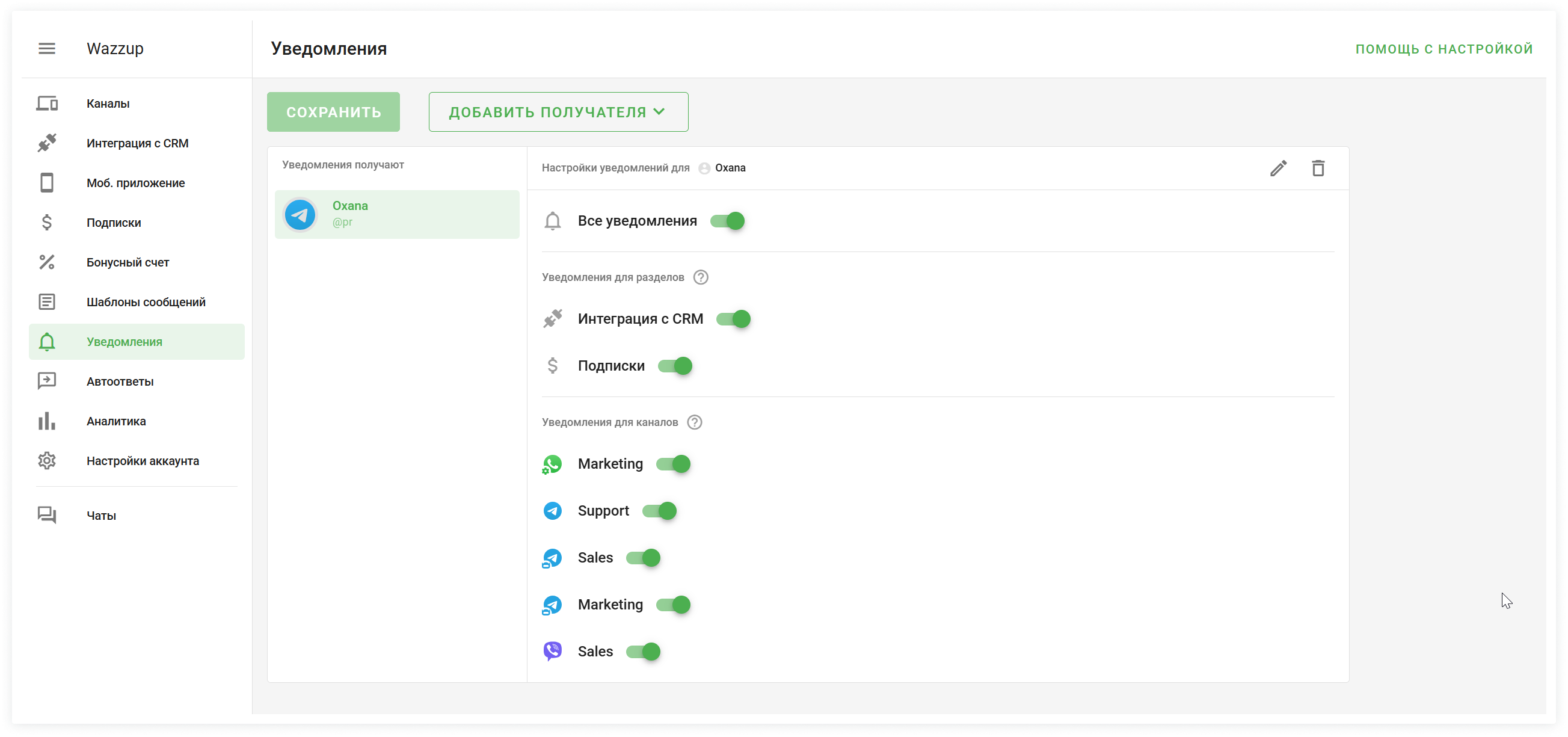
Task: Toggle Telegram Sales channel switch
Action: coord(644,558)
